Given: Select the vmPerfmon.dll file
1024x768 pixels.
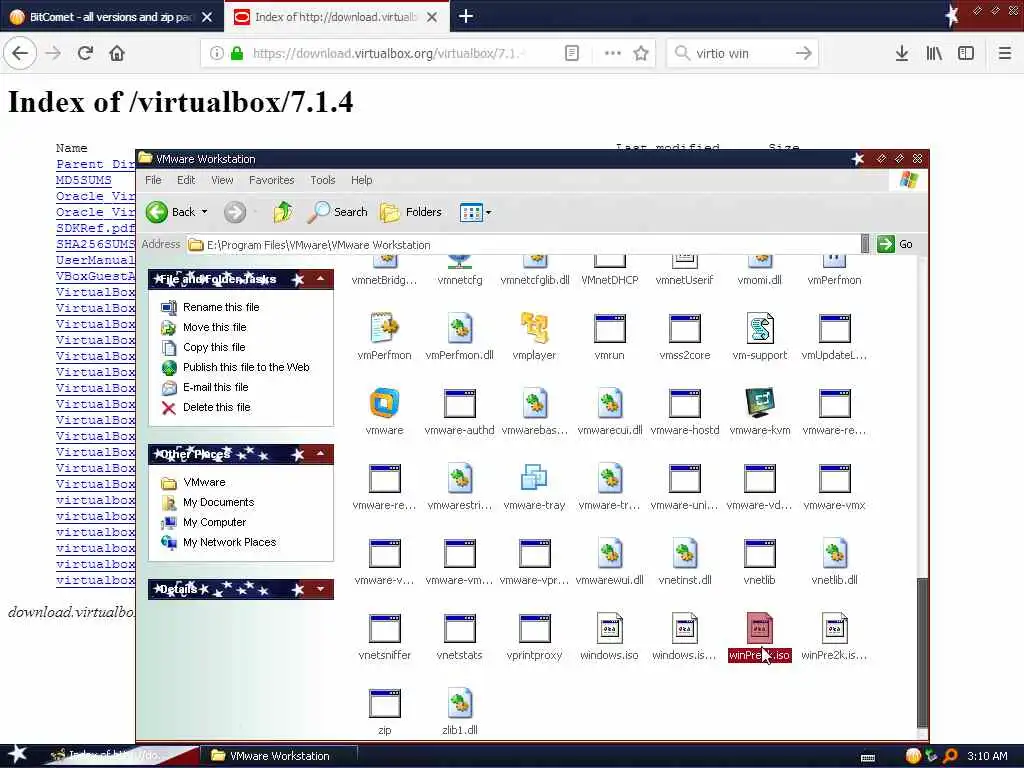Looking at the screenshot, I should (x=459, y=328).
